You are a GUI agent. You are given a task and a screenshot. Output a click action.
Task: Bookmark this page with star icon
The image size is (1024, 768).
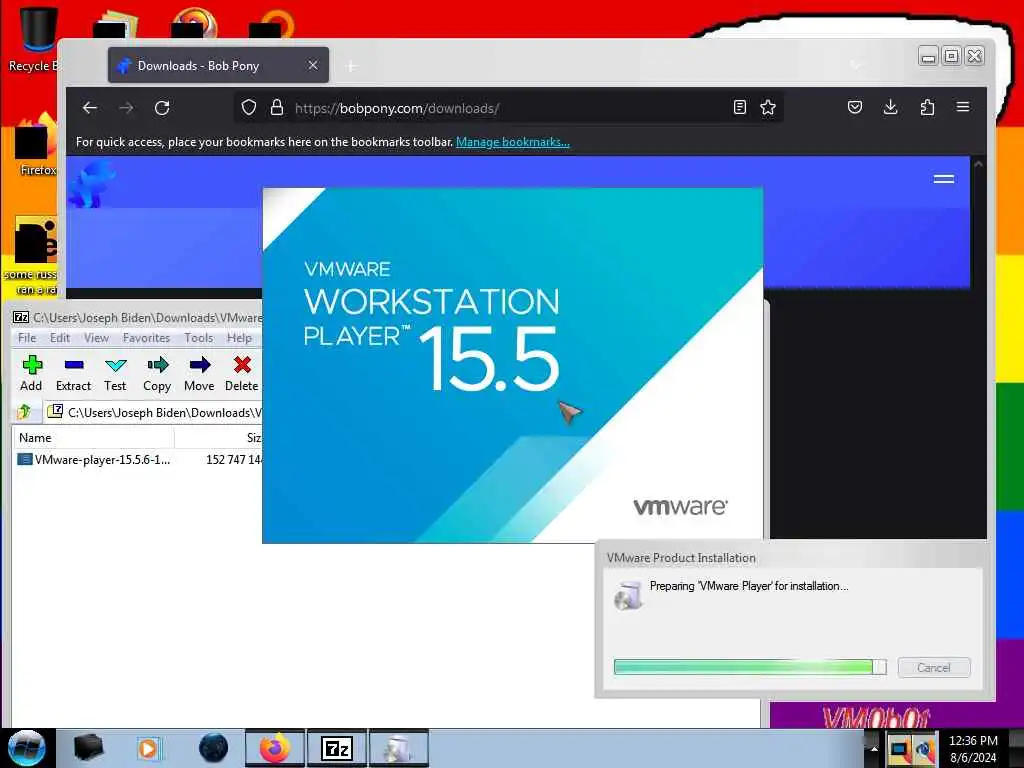tap(768, 108)
